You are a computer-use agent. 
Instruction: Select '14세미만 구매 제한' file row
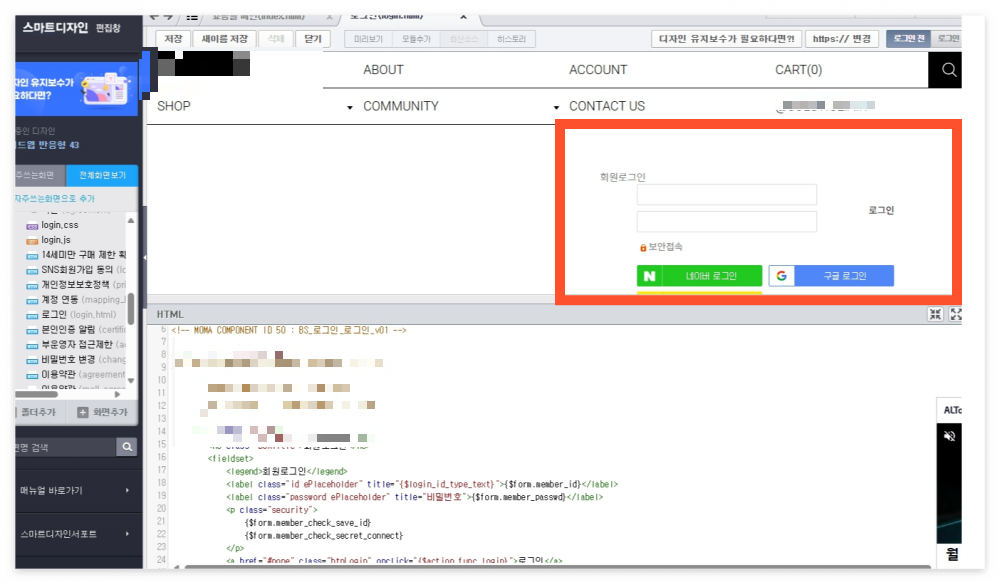coord(76,255)
